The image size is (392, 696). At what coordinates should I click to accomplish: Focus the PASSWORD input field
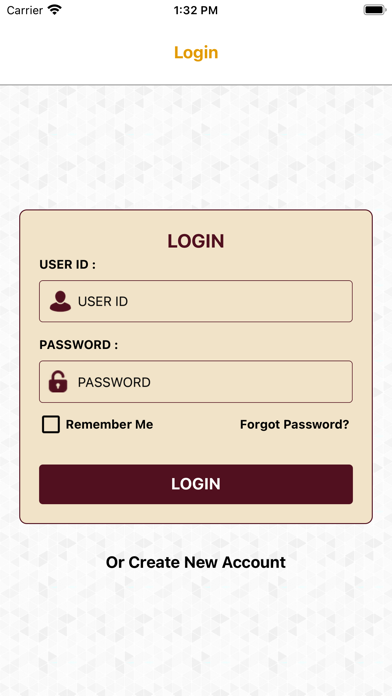click(x=196, y=382)
